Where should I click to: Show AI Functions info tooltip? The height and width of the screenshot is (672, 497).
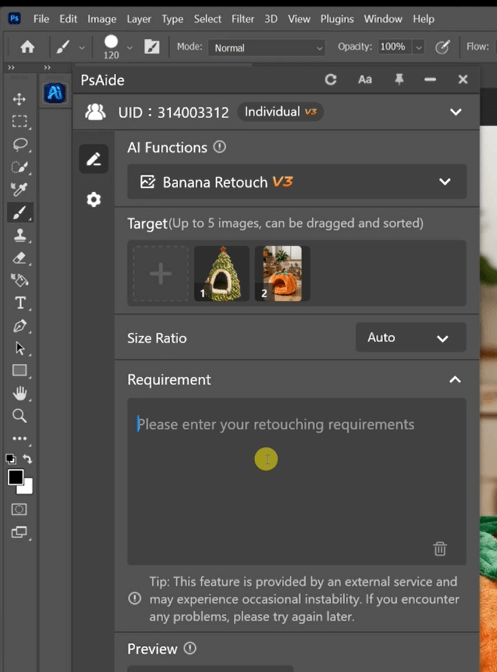coord(219,147)
